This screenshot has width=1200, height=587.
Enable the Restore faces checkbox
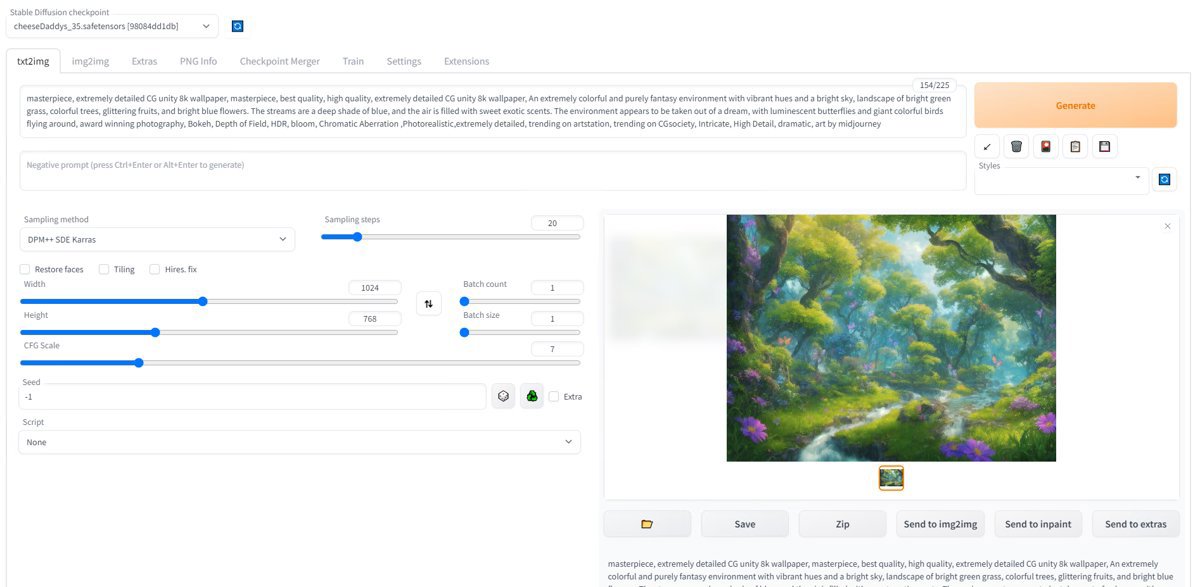point(26,269)
